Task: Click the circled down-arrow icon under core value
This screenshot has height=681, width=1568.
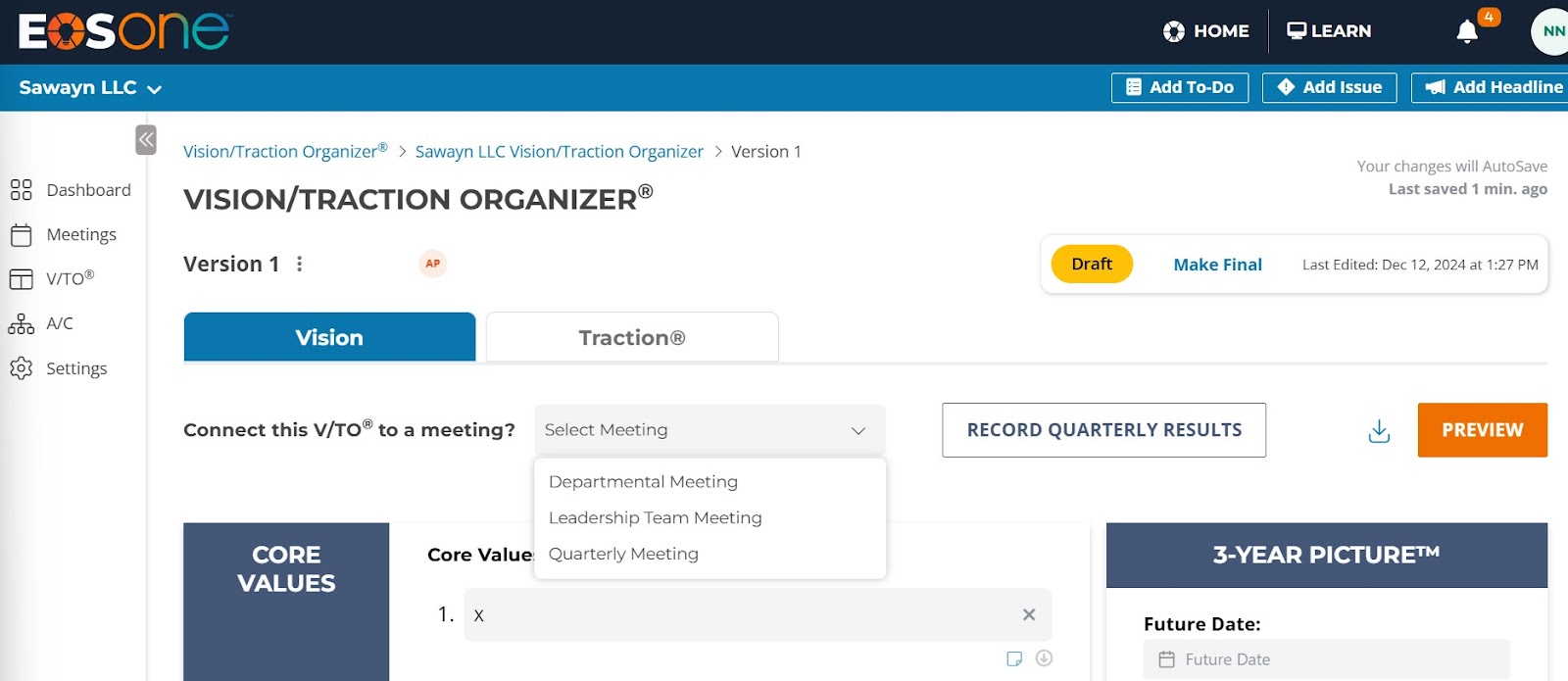Action: [1045, 658]
